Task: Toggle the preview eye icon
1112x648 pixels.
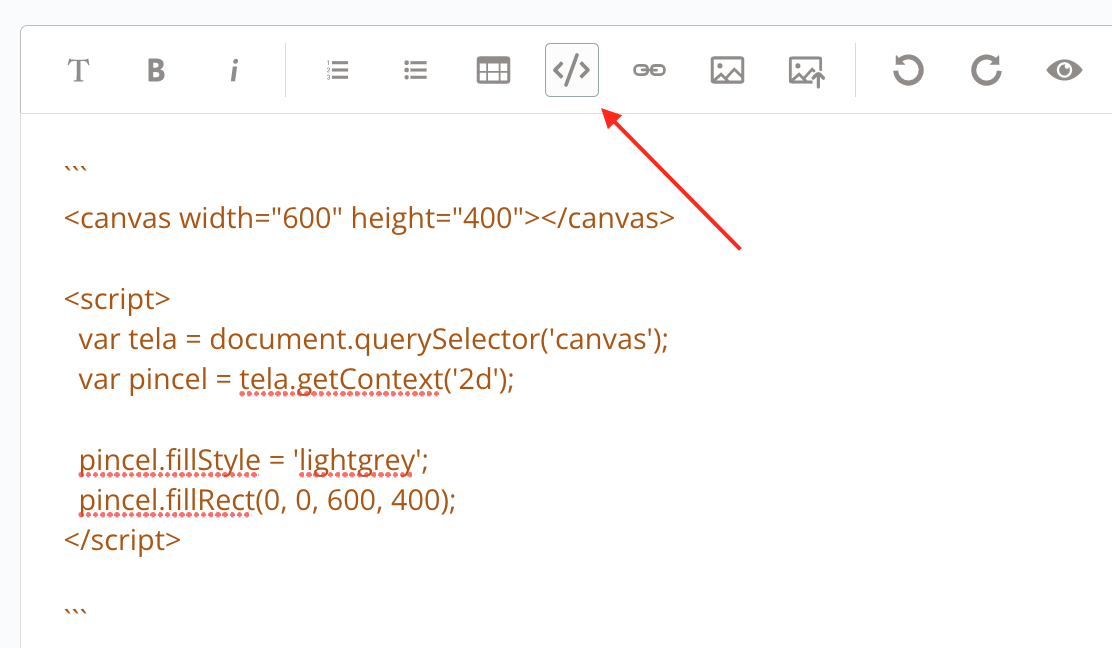Action: [x=1064, y=70]
